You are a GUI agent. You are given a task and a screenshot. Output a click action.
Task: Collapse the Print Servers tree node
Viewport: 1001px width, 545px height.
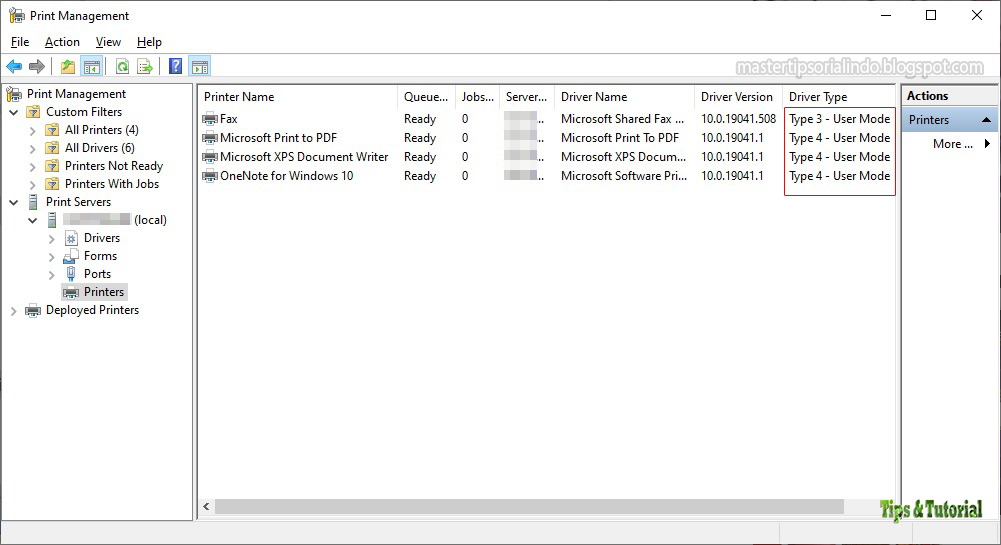click(13, 202)
